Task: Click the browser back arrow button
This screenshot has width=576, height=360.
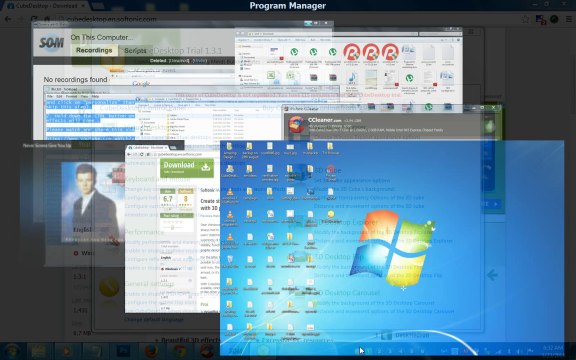Action: pos(8,19)
